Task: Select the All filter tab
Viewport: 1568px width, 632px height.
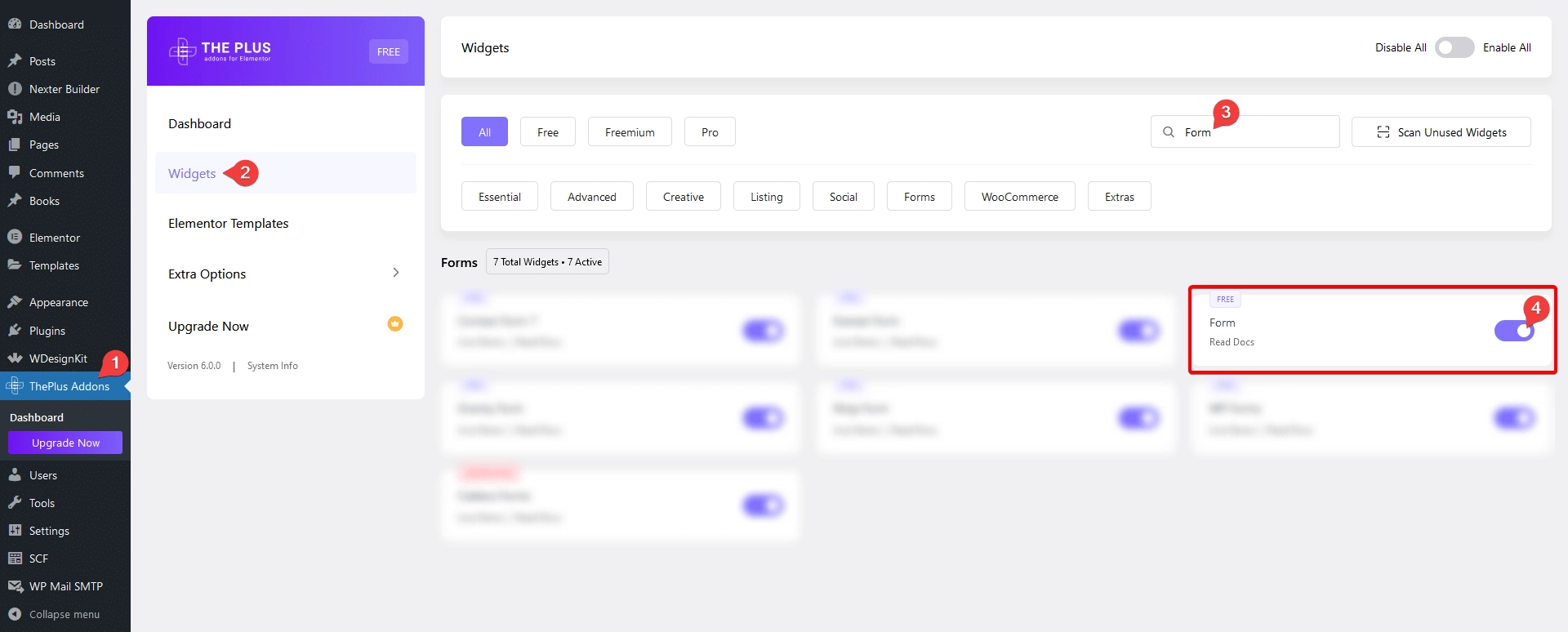Action: pos(484,131)
